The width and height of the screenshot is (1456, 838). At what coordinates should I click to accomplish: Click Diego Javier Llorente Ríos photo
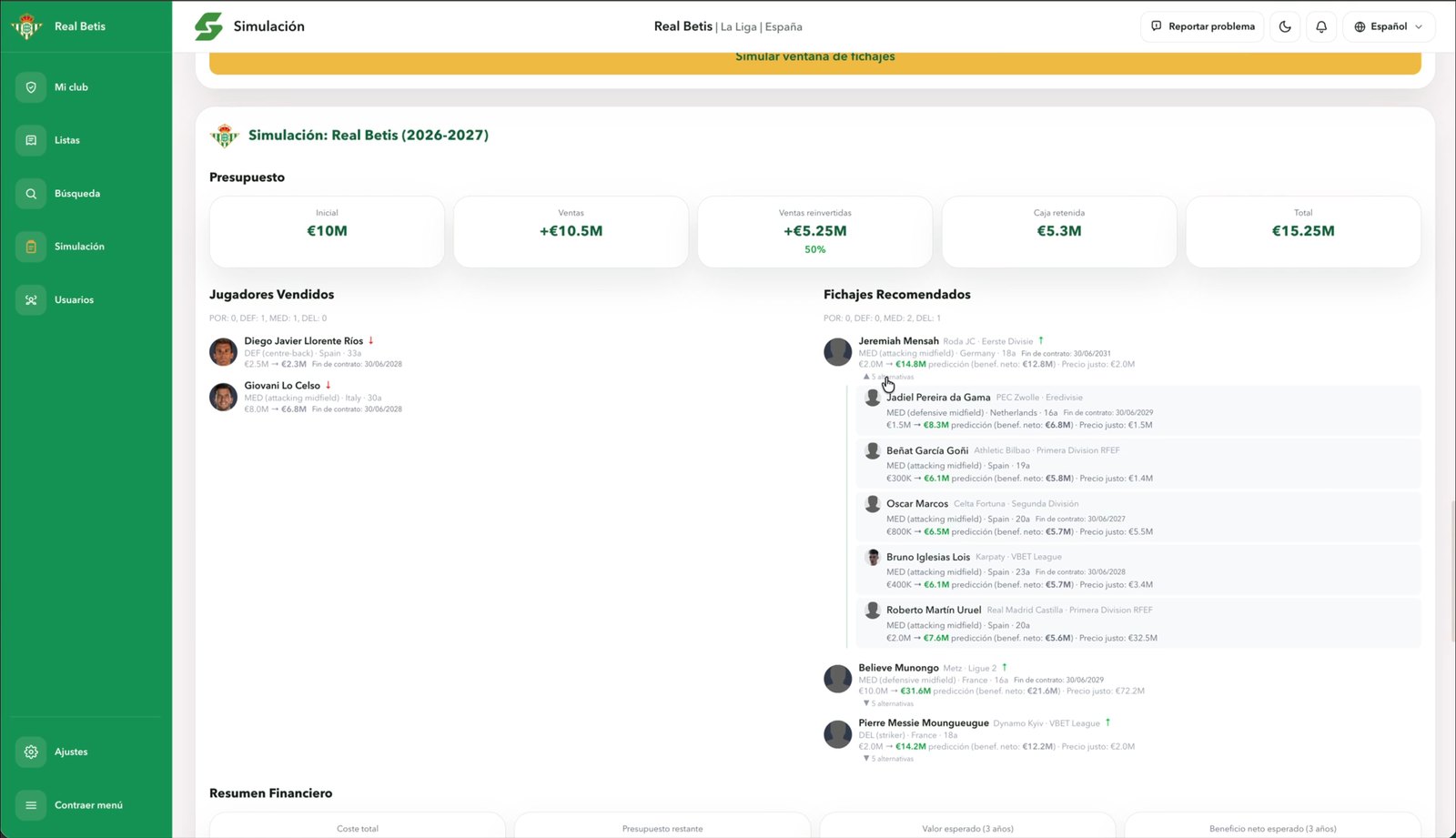point(223,352)
